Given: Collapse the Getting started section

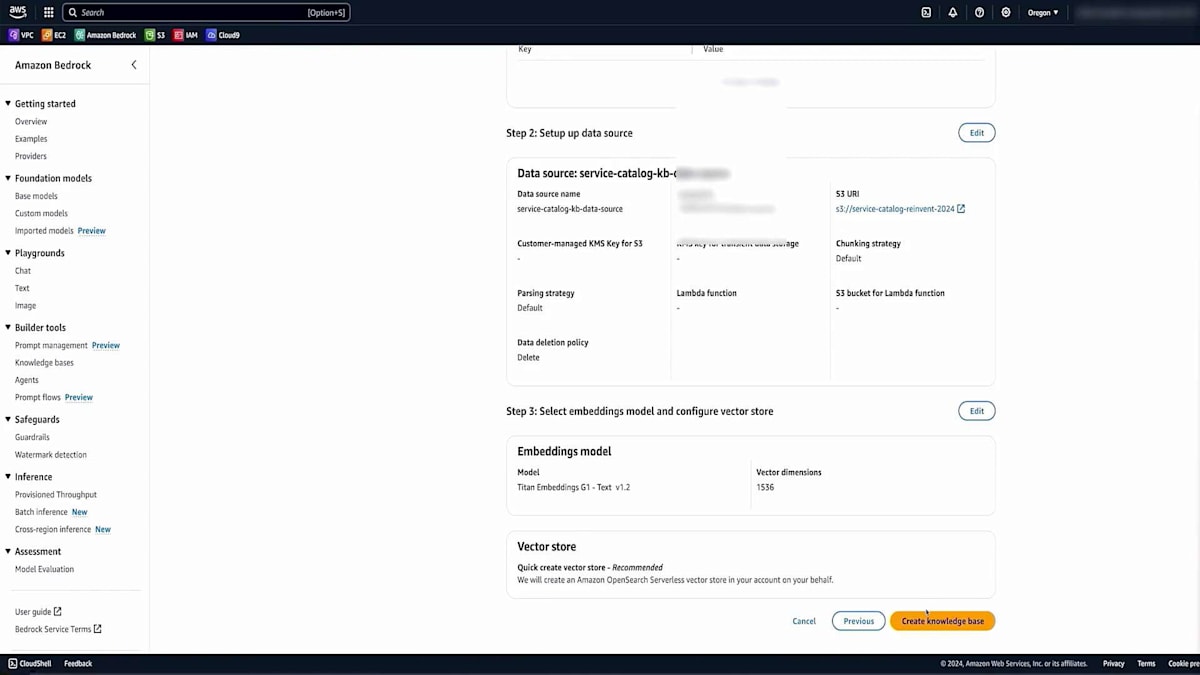Looking at the screenshot, I should [x=8, y=104].
